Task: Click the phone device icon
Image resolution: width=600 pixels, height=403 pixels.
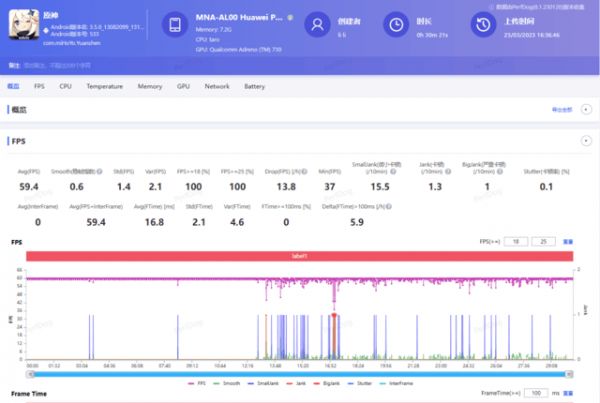Action: [176, 25]
